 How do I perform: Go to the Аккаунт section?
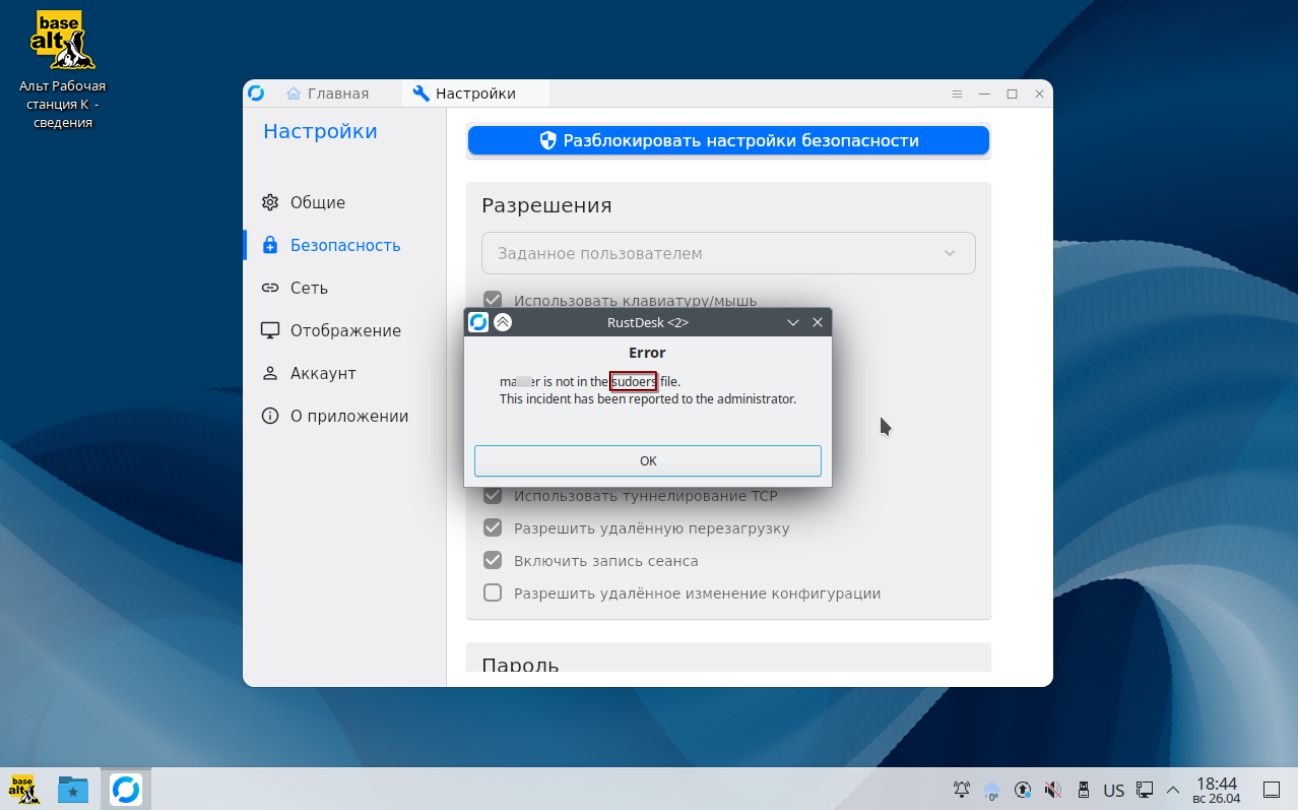pos(322,374)
